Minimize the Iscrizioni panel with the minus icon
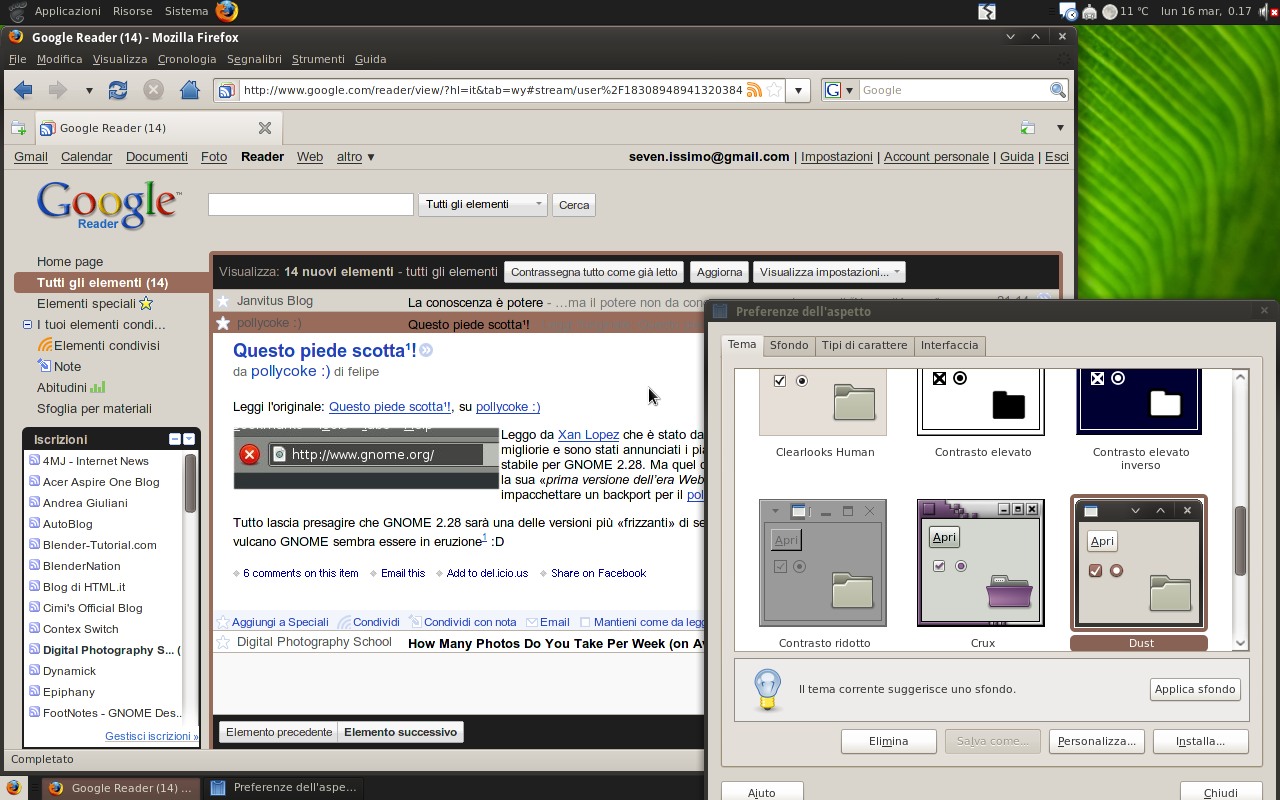The image size is (1280, 800). coord(174,439)
